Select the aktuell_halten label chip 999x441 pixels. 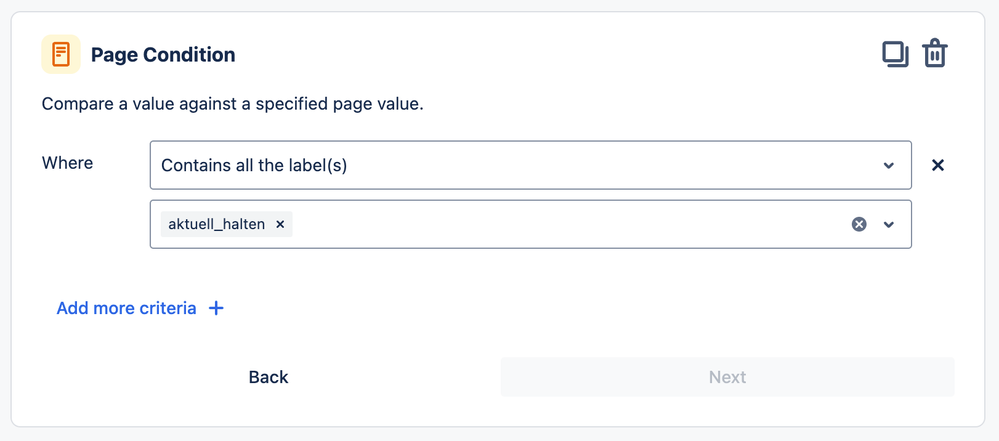pyautogui.click(x=216, y=224)
